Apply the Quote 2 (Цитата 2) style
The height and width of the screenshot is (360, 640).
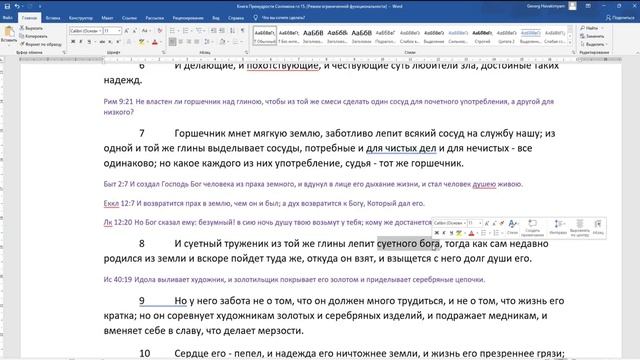coord(507,36)
